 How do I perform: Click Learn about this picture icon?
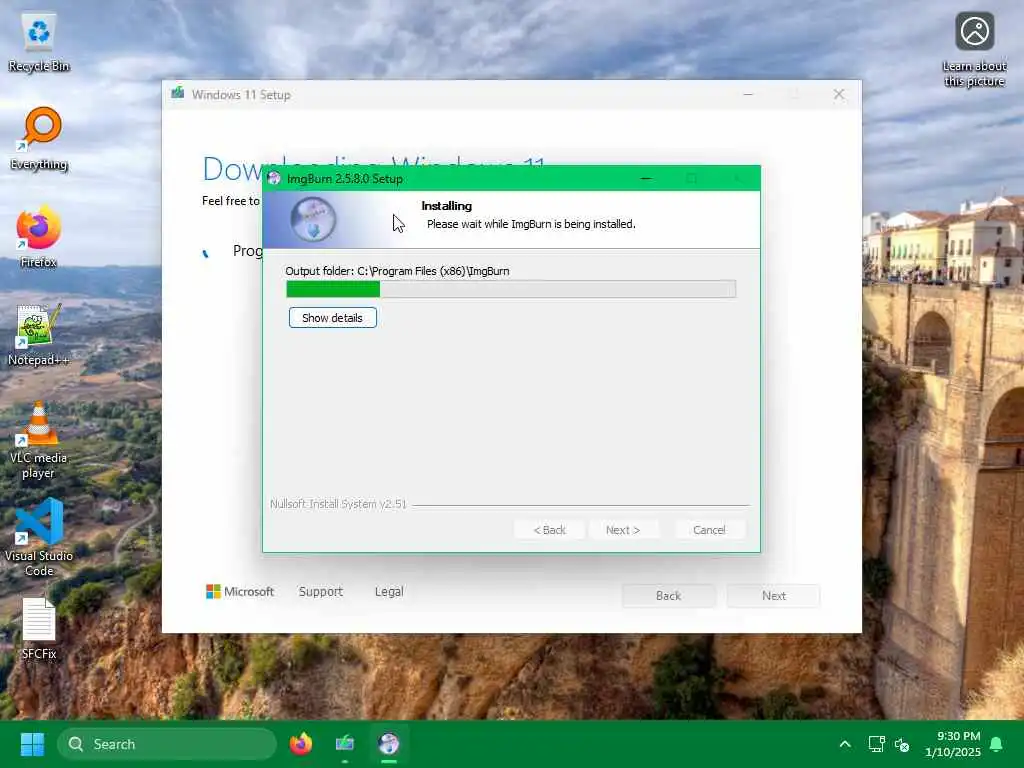974,50
